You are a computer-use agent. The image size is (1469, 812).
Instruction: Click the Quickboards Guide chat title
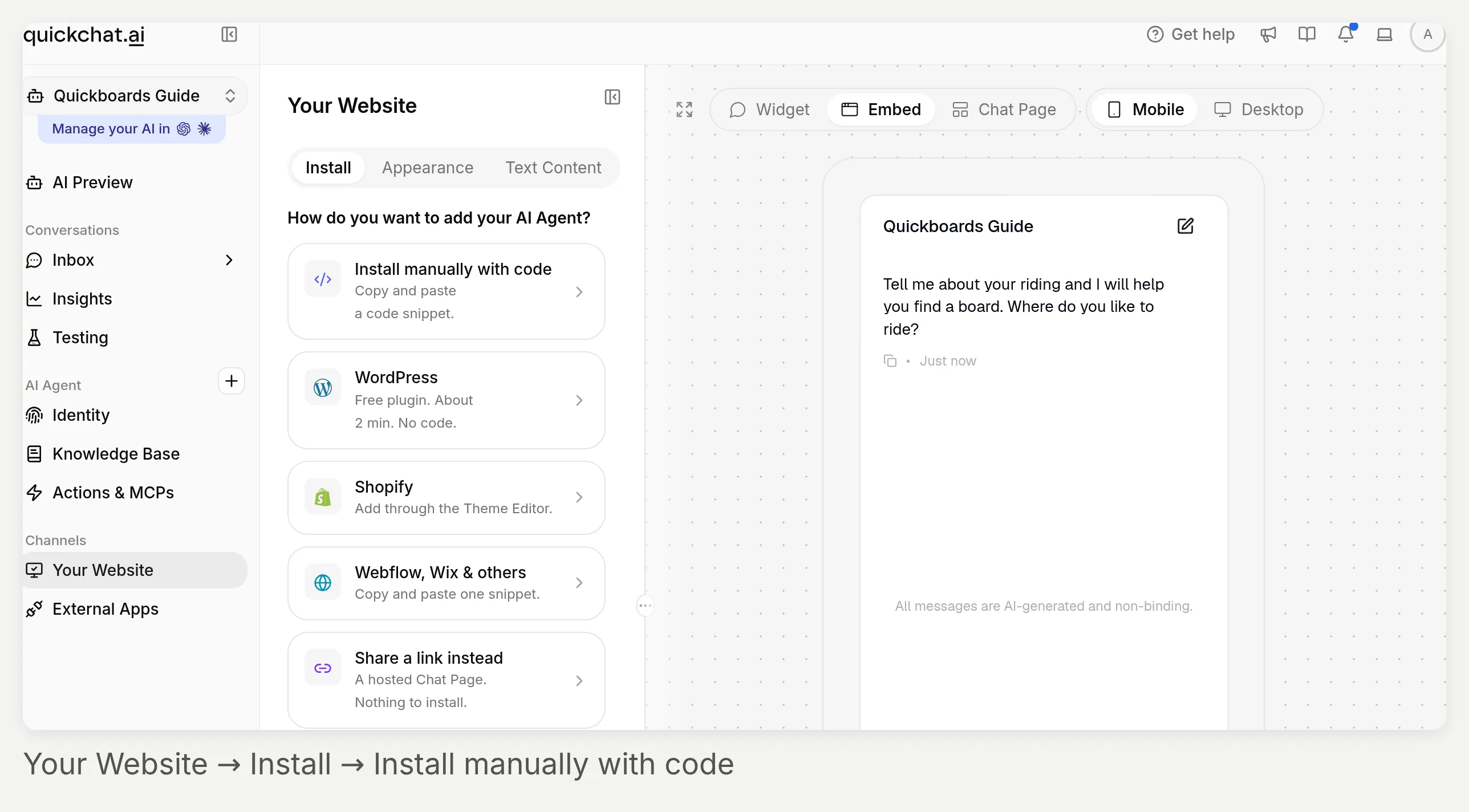pos(958,226)
